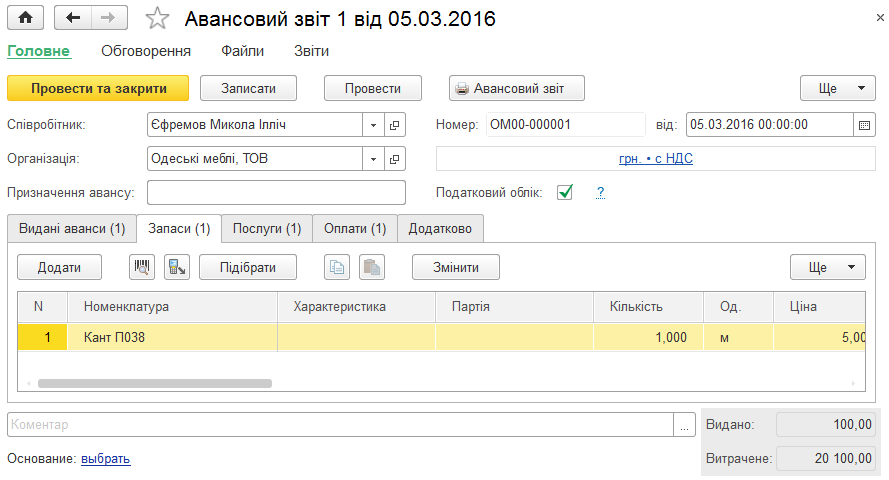
Task: Open the top Ще dropdown menu
Action: click(x=838, y=88)
